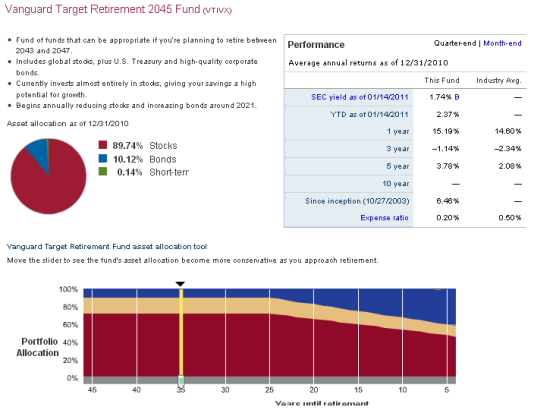Click the 3.78% five-year fund return

[448, 166]
